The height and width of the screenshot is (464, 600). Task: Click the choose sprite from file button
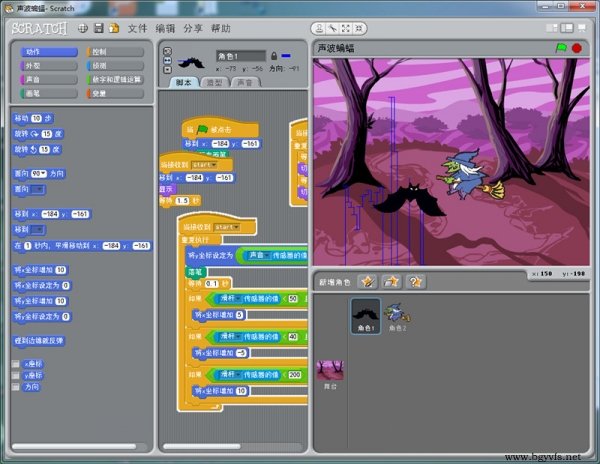(391, 282)
